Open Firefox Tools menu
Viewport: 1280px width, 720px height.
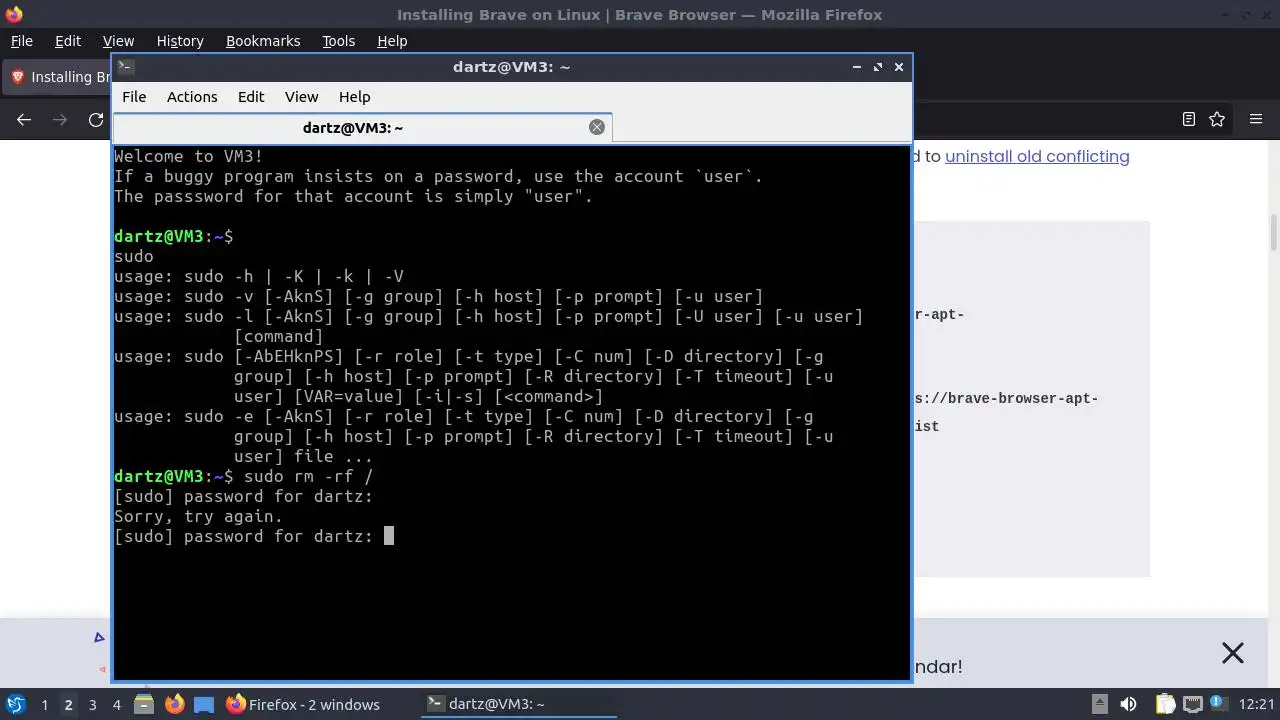(339, 41)
